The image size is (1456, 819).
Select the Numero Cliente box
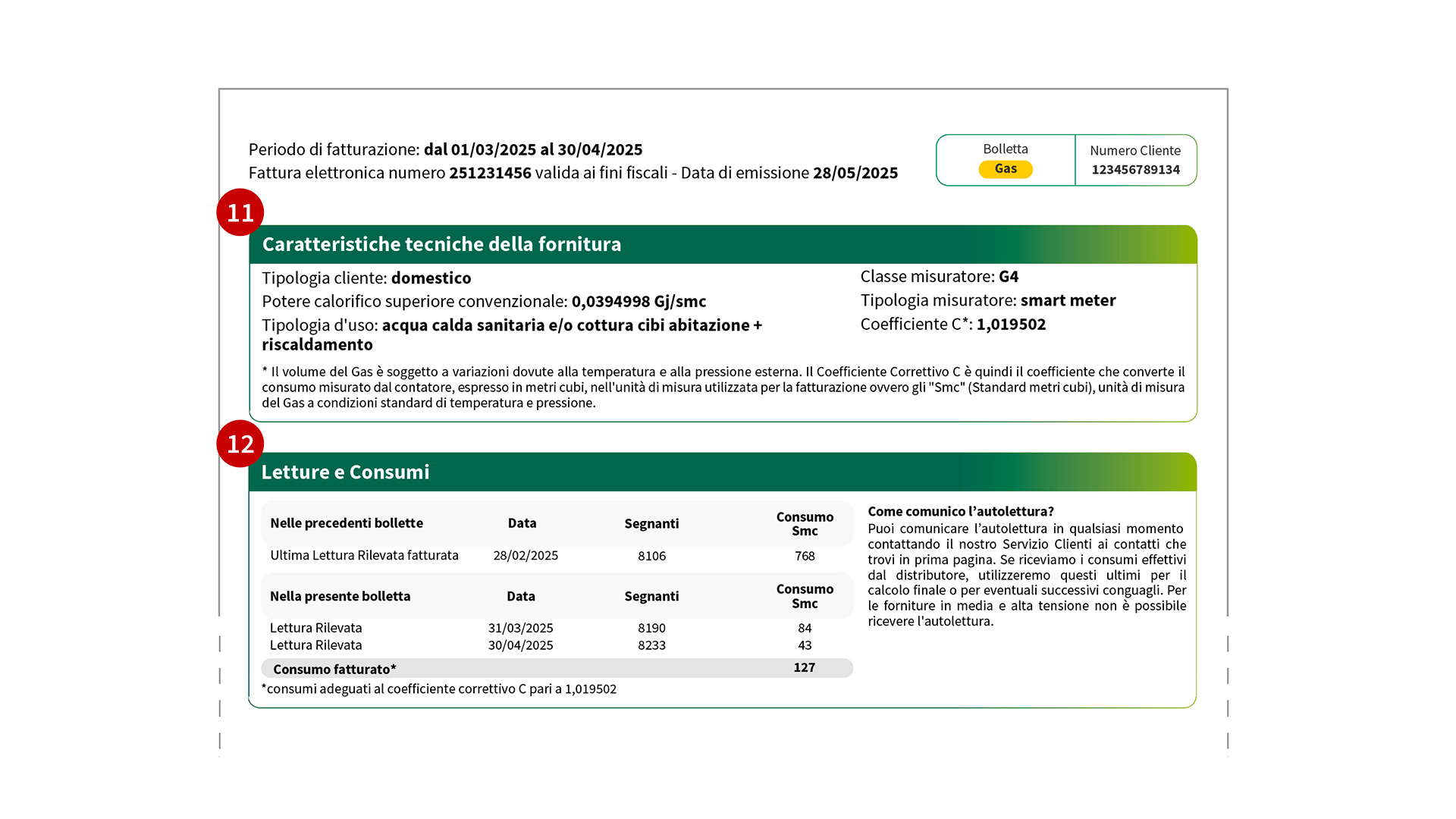pyautogui.click(x=1135, y=160)
